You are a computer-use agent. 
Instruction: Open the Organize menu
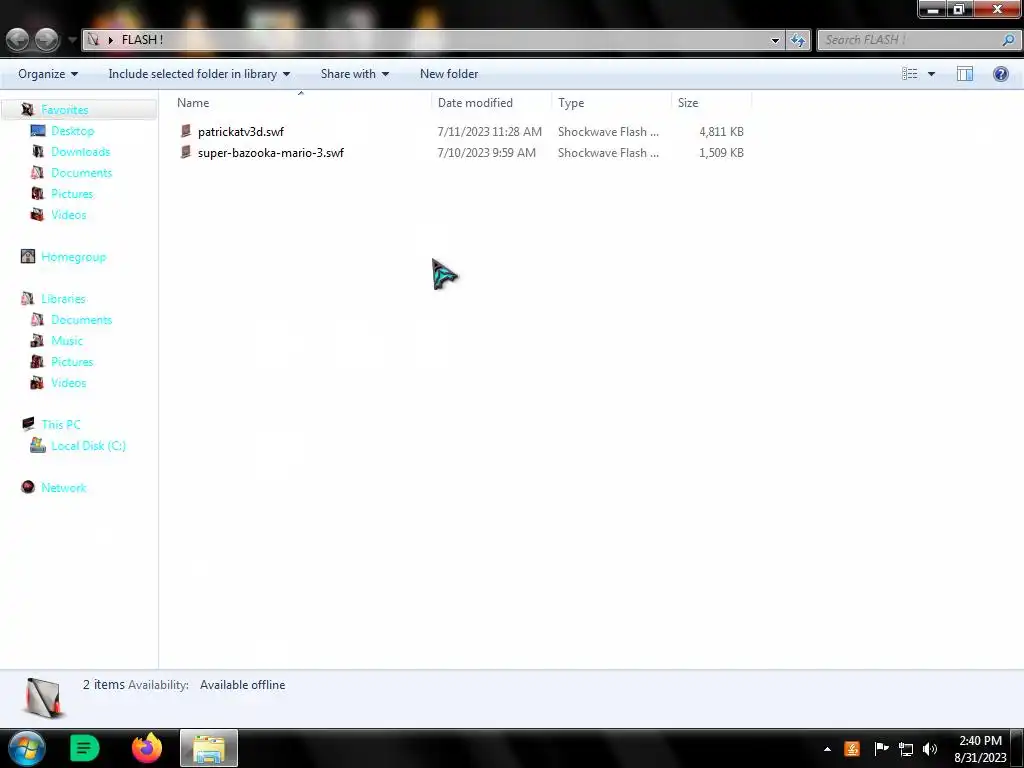48,74
